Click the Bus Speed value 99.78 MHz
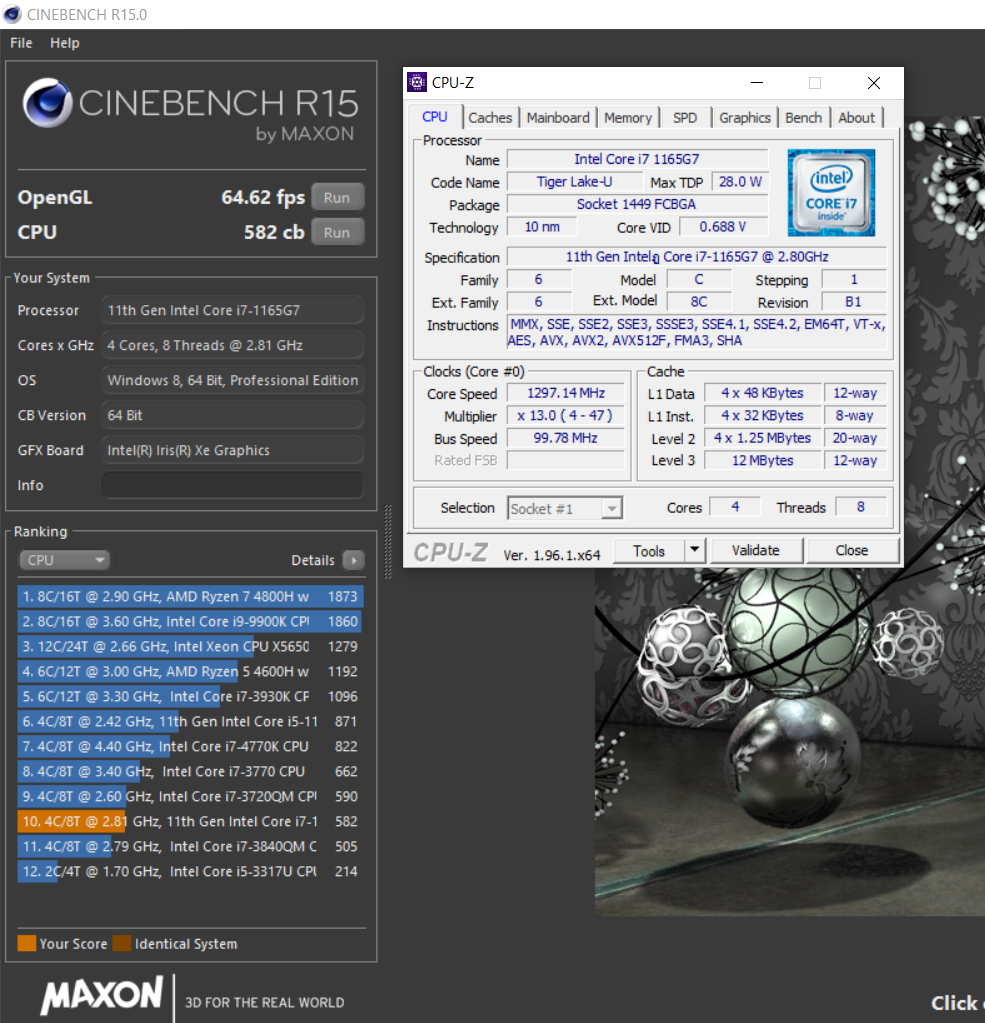This screenshot has height=1023, width=985. tap(566, 438)
